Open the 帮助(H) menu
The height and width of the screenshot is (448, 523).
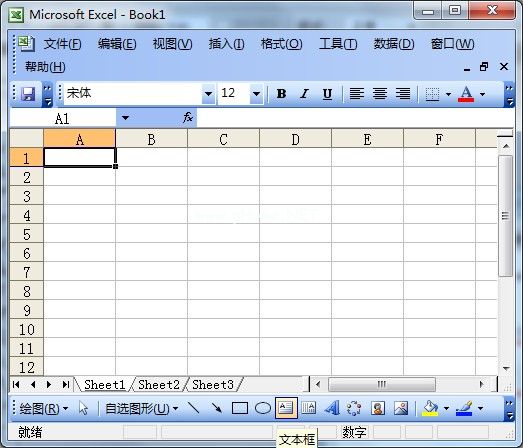pos(45,67)
